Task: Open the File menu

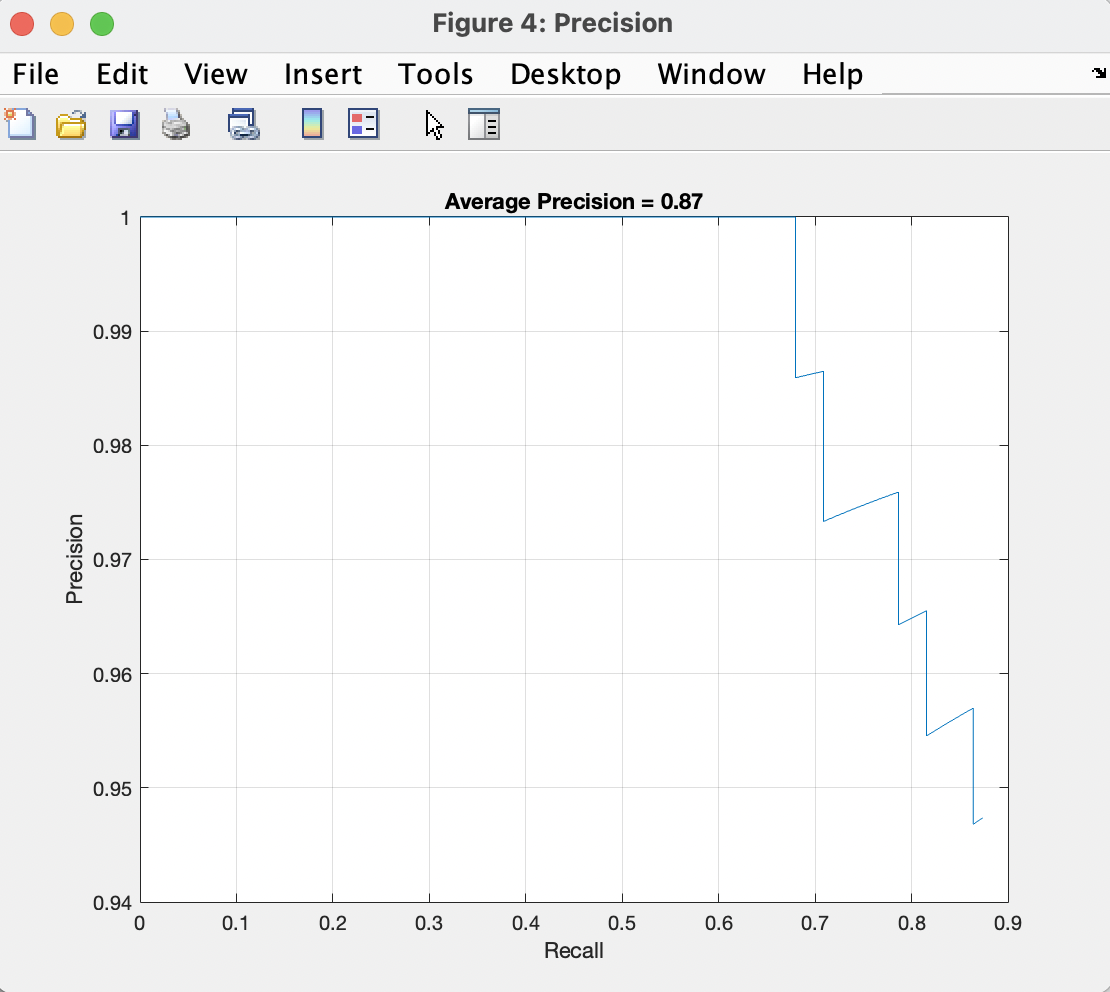Action: [34, 74]
